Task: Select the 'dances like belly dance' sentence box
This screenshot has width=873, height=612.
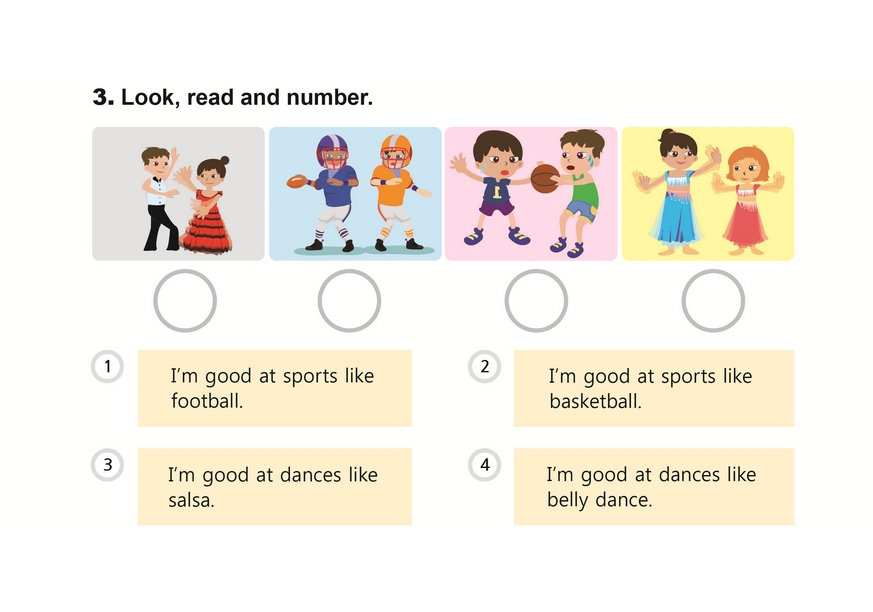Action: pos(653,486)
